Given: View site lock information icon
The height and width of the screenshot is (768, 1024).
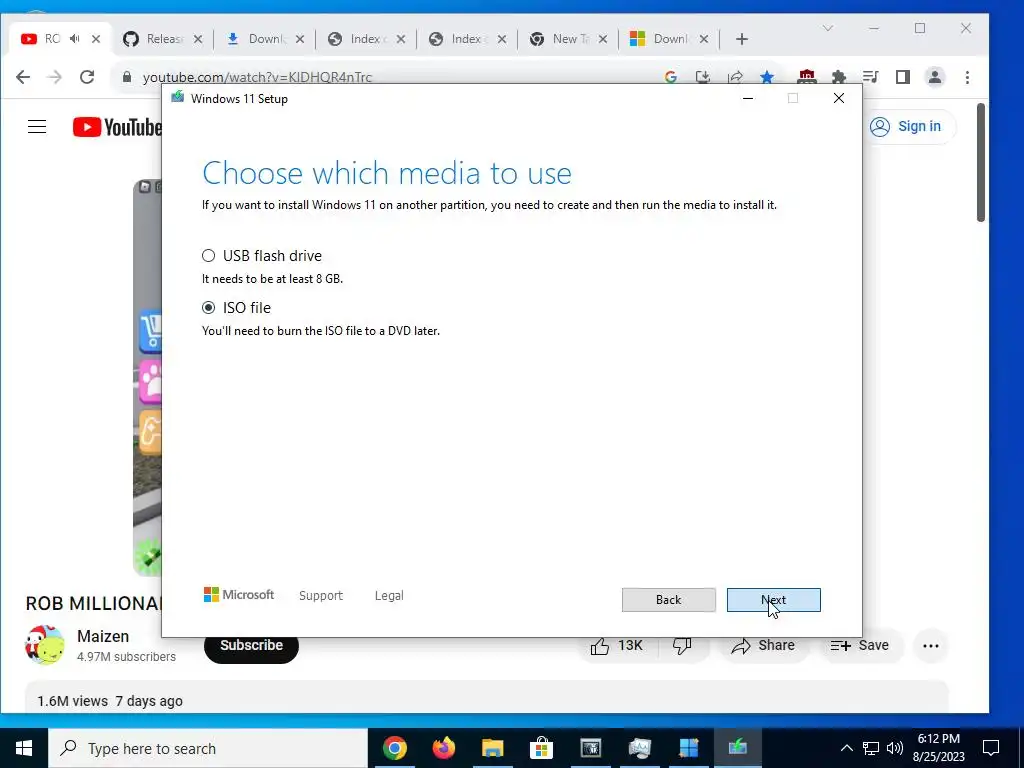Looking at the screenshot, I should tap(127, 76).
